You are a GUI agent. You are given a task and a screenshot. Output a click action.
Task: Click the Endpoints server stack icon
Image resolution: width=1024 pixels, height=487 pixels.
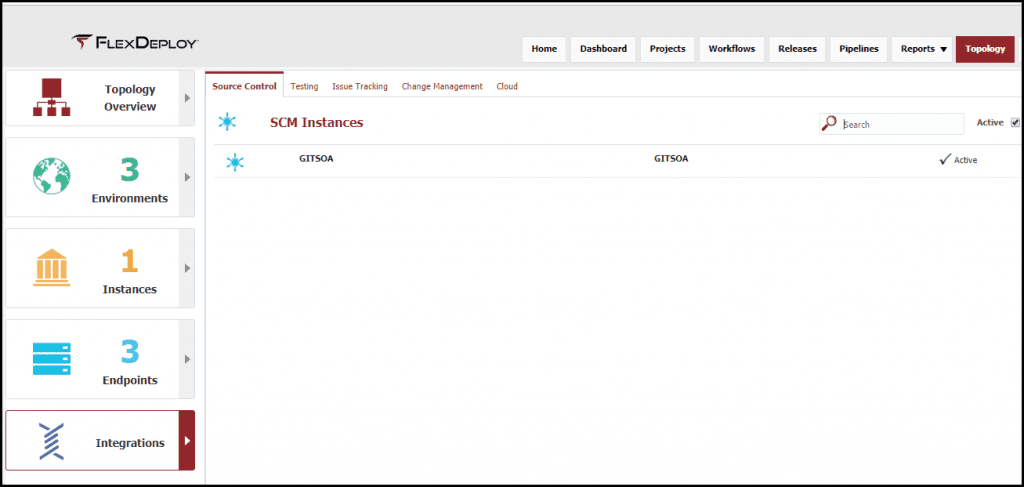click(x=52, y=358)
